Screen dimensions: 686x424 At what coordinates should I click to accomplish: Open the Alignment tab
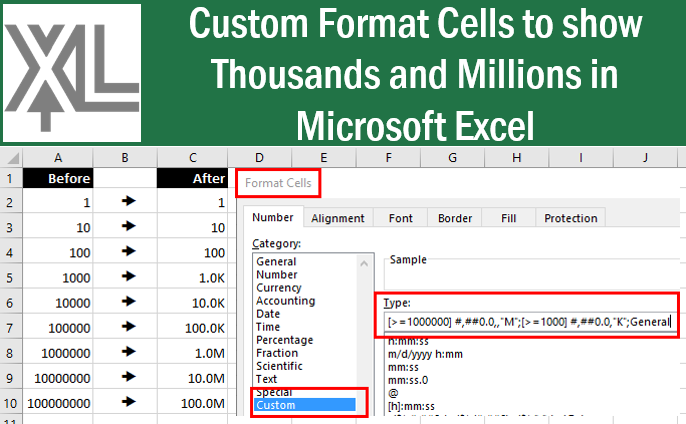[337, 218]
